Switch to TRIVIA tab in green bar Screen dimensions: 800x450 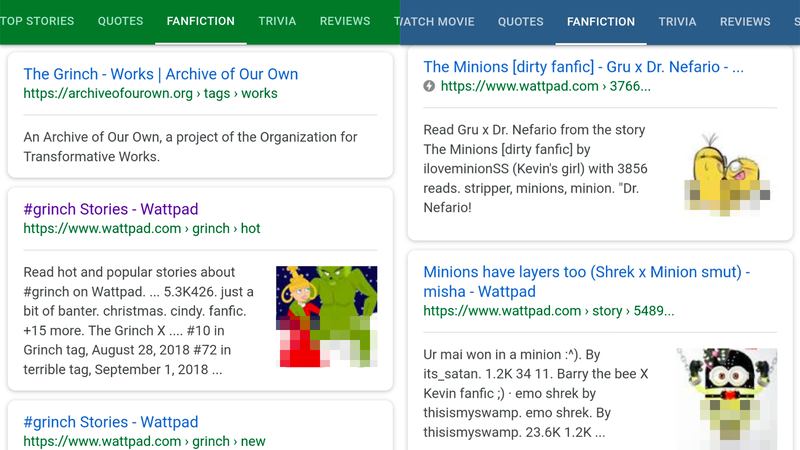[277, 21]
